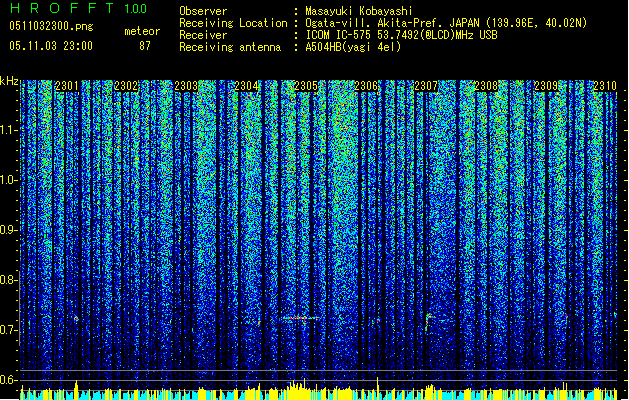This screenshot has width=629, height=400.
Task: Click the meteor label
Action: coord(142,31)
